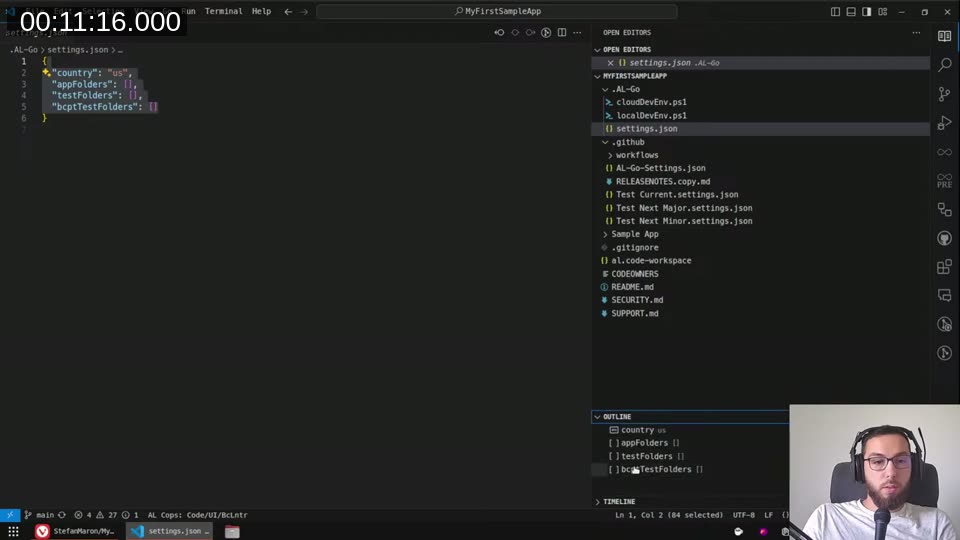The image size is (960, 540).
Task: Open the chat comments activity bar icon
Action: [x=944, y=296]
